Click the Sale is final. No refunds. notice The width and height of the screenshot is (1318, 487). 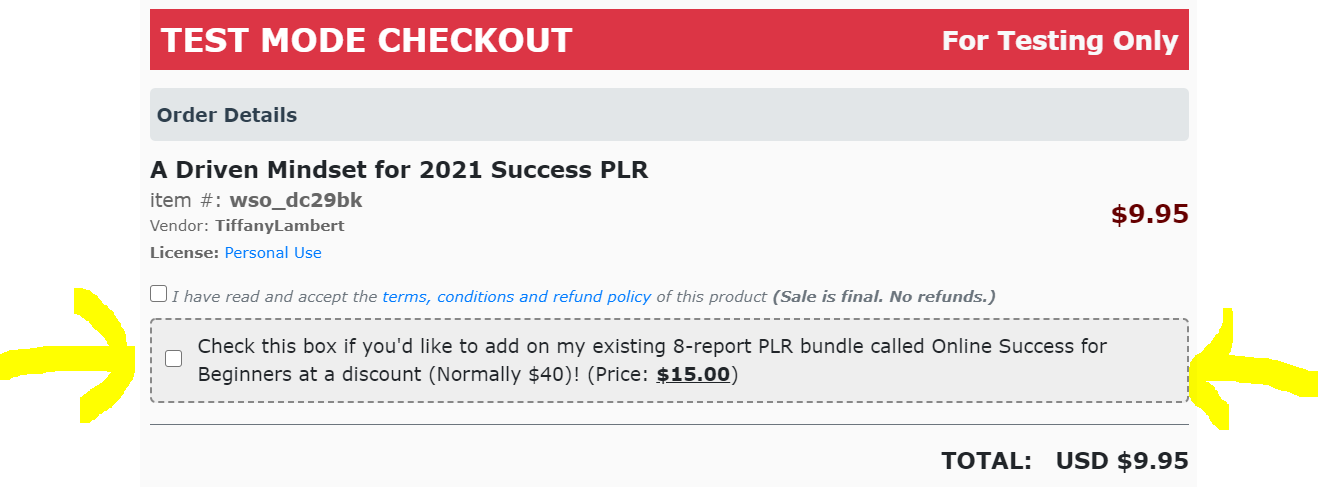pos(884,297)
